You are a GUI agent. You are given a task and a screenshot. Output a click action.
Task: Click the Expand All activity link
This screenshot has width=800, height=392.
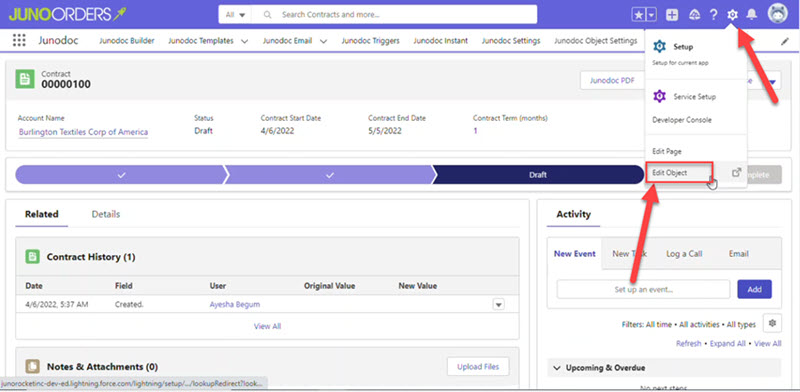pyautogui.click(x=728, y=344)
